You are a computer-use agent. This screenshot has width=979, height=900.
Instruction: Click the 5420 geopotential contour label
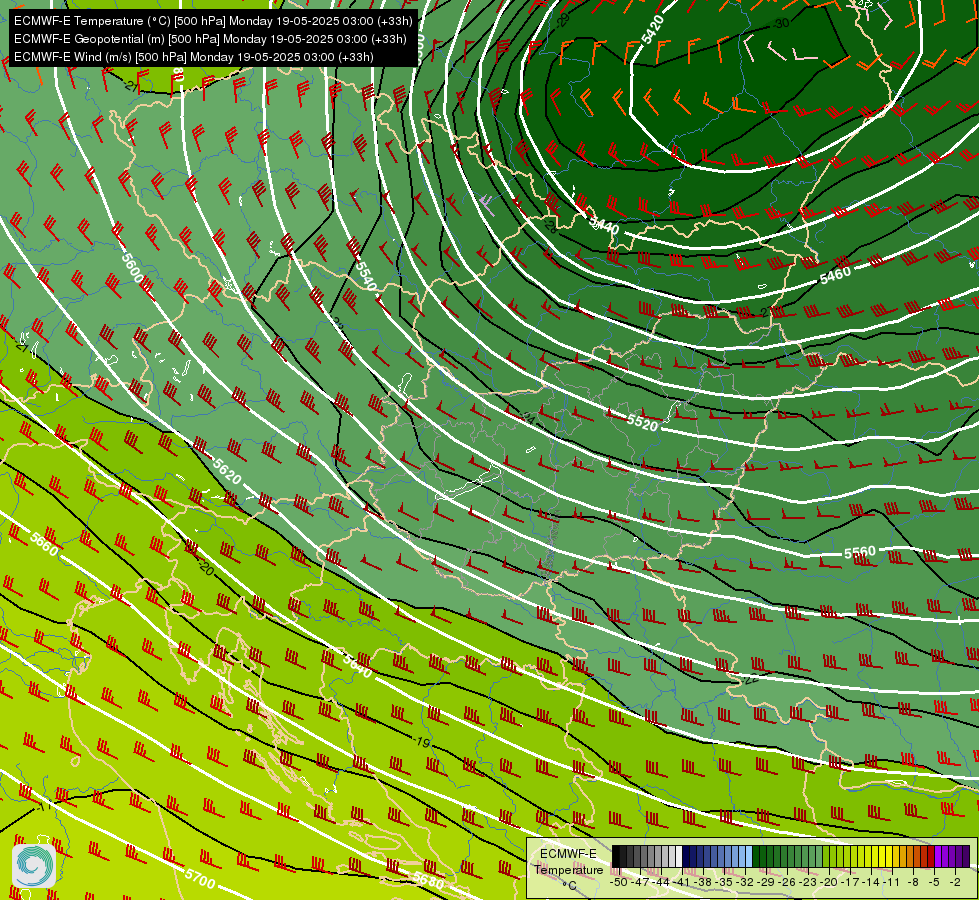(x=652, y=29)
